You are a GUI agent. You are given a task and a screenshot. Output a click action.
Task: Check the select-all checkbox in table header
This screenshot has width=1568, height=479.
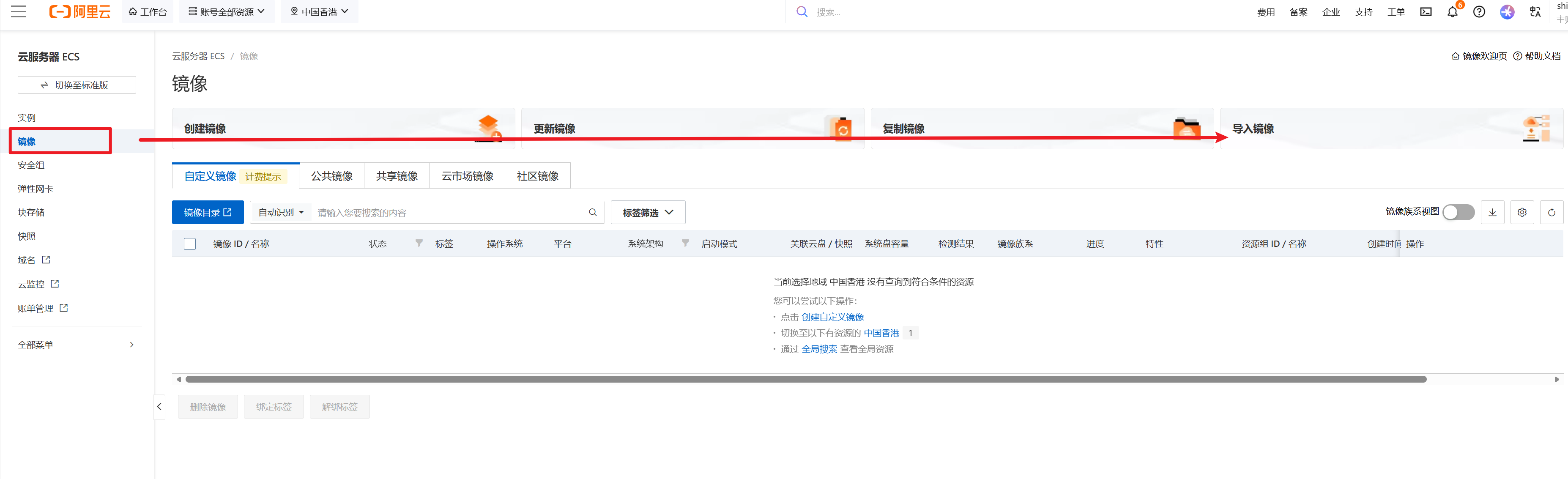coord(190,244)
